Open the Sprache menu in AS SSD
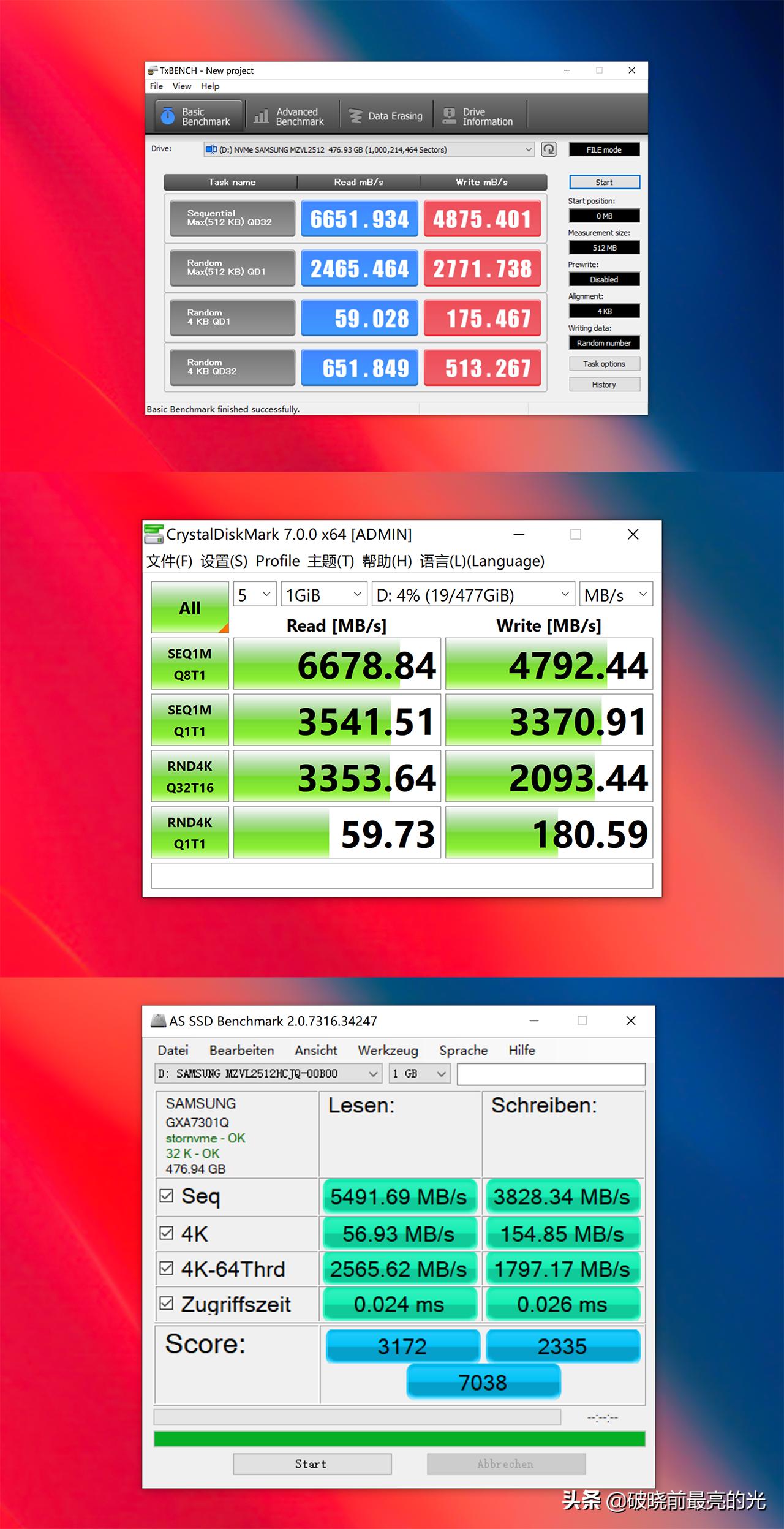The image size is (784, 1529). [464, 1050]
